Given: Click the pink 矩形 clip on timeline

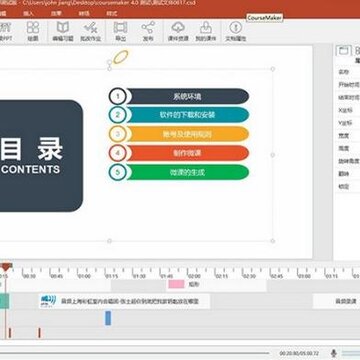Looking at the screenshot, I should [x=176, y=284].
